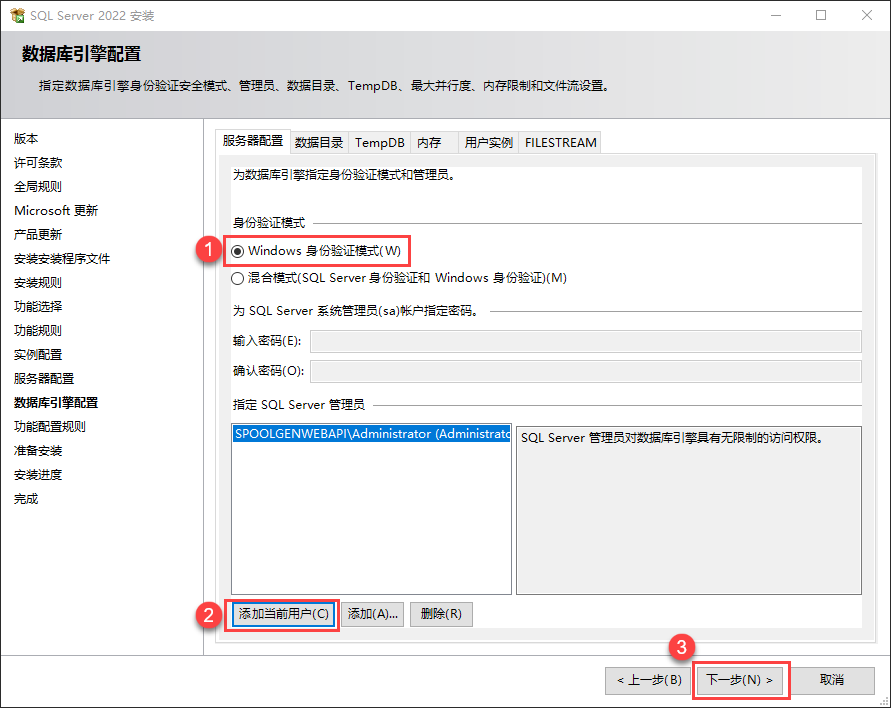Switch to the 数据目录 tab
The width and height of the screenshot is (891, 708).
pos(319,143)
